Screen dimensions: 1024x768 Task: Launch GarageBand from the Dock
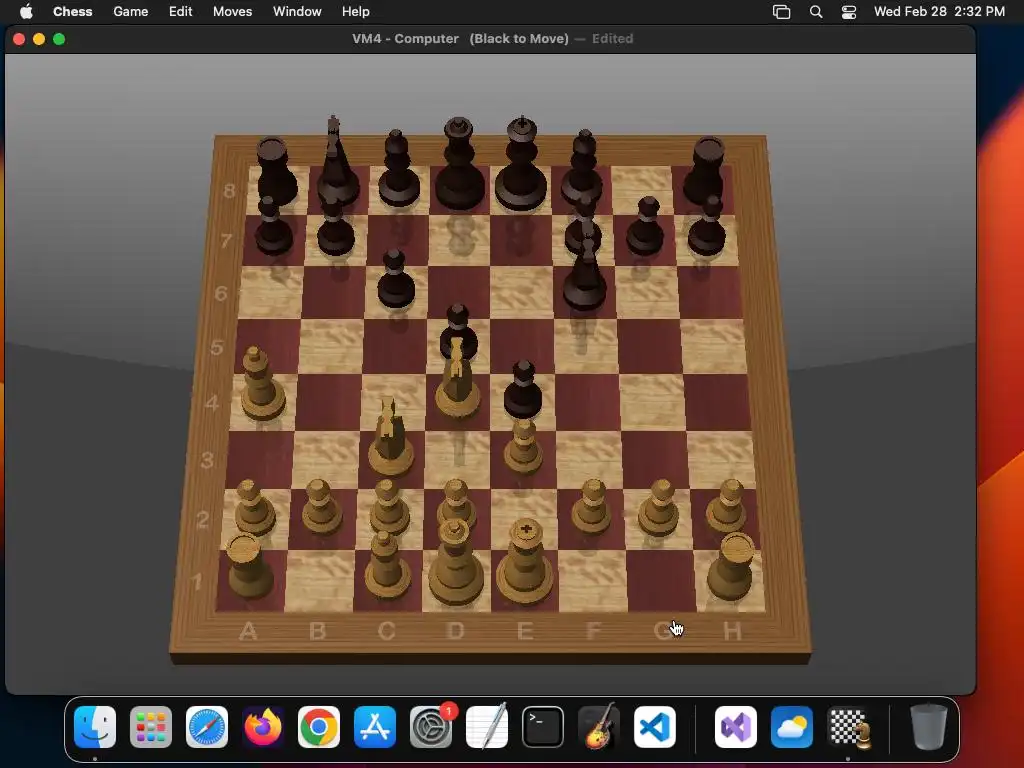(599, 726)
